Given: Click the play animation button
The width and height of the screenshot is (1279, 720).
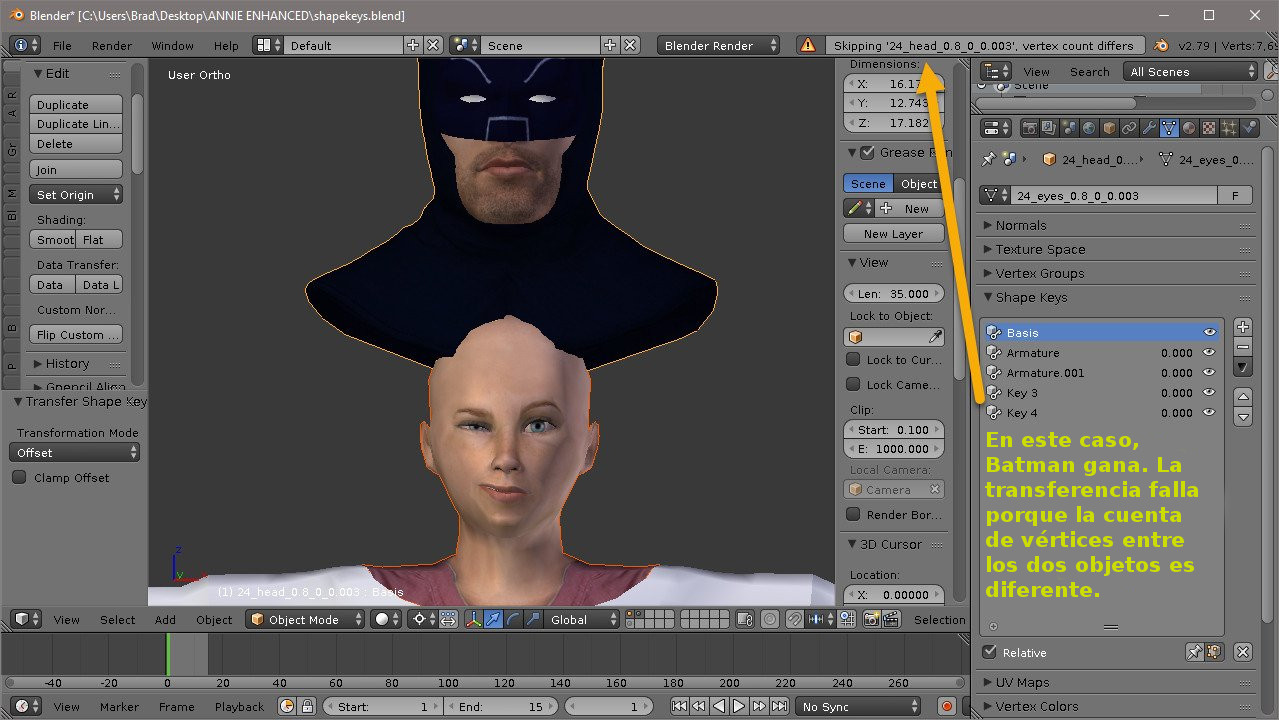Looking at the screenshot, I should coord(738,707).
